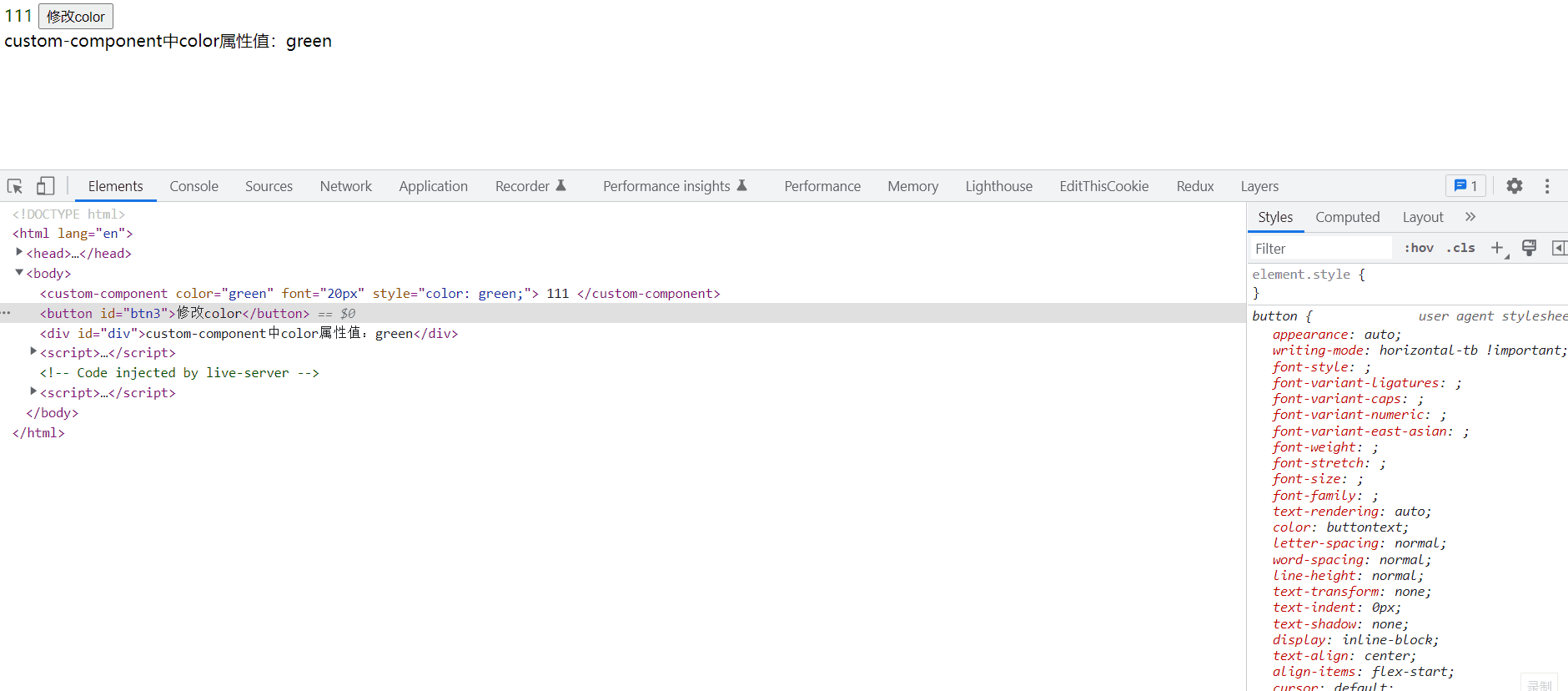
Task: Expand the script node below the live-server comment
Action: click(x=33, y=391)
